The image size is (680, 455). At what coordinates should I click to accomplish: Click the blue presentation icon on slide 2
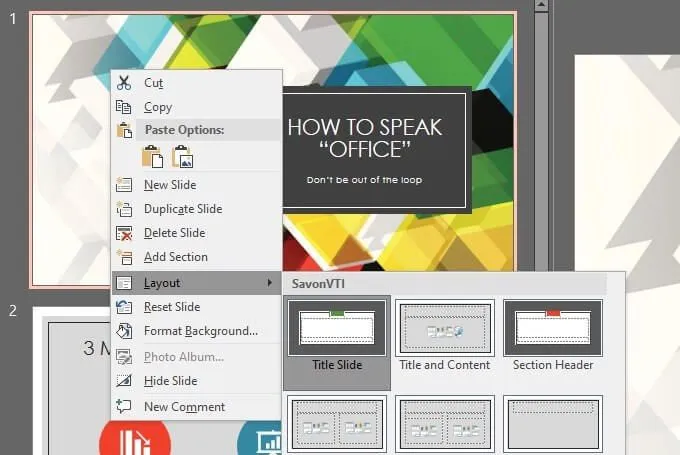click(x=260, y=439)
